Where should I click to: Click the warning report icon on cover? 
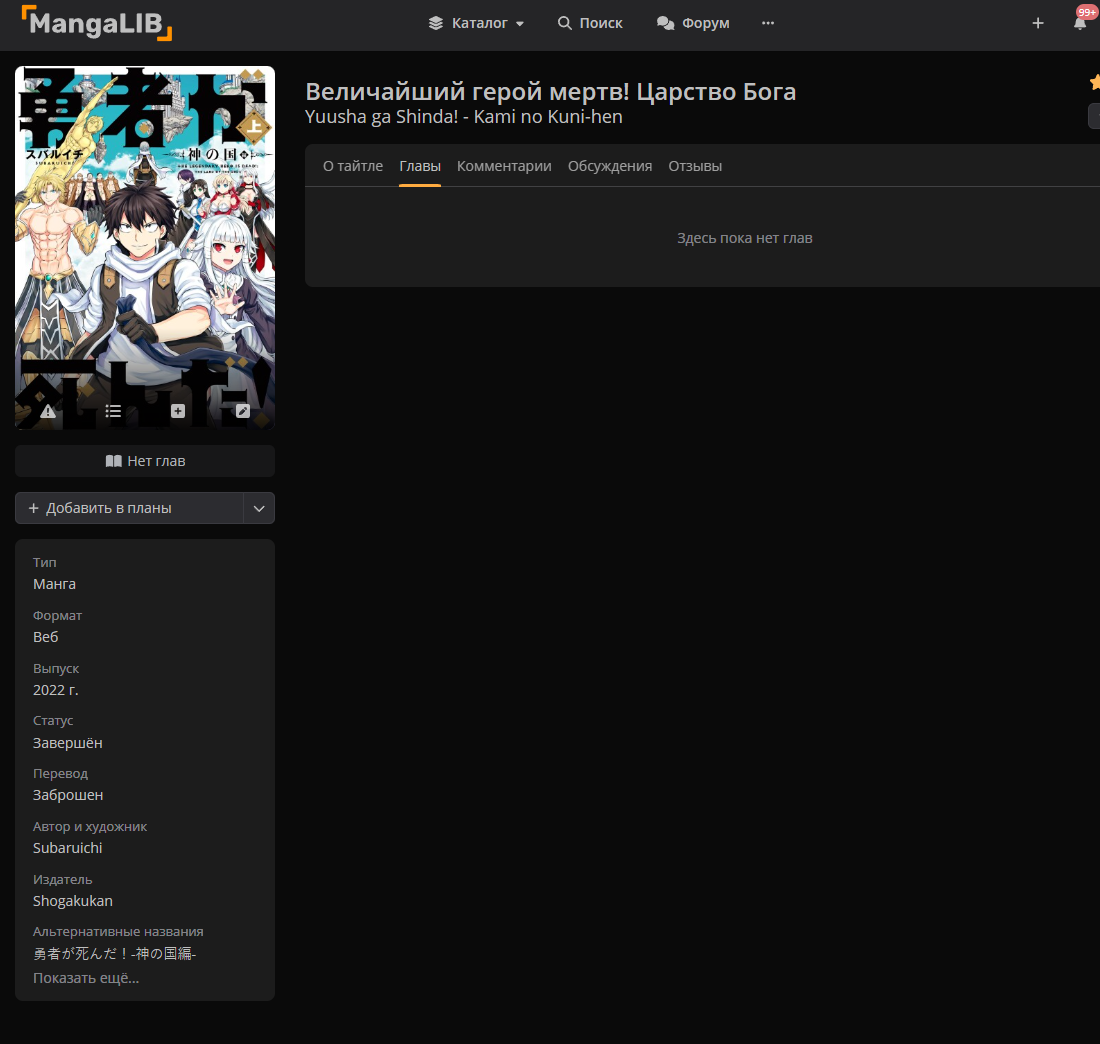pos(48,411)
